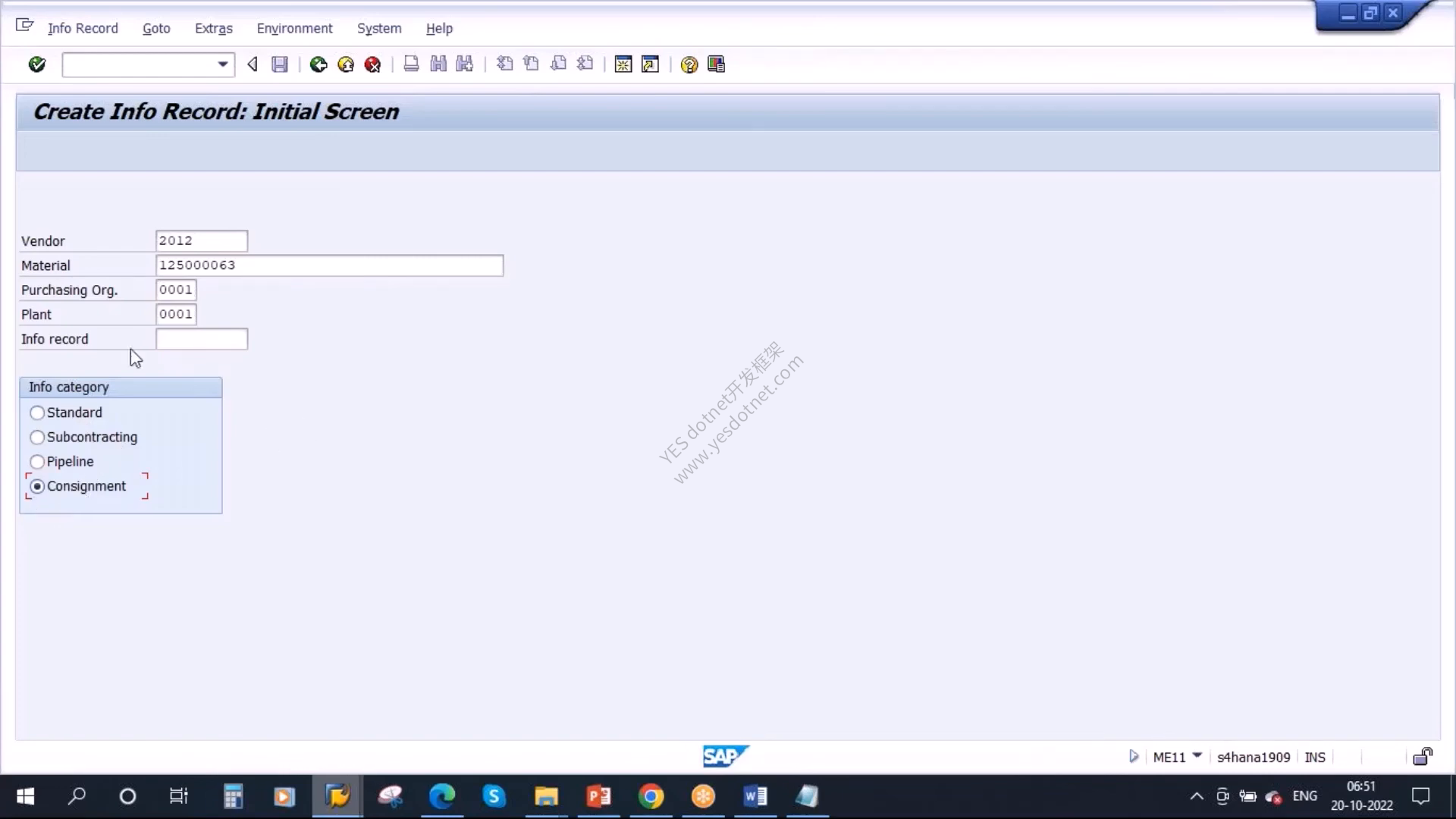Viewport: 1456px width, 819px height.
Task: Click the yellow Help question-mark icon
Action: 689,64
